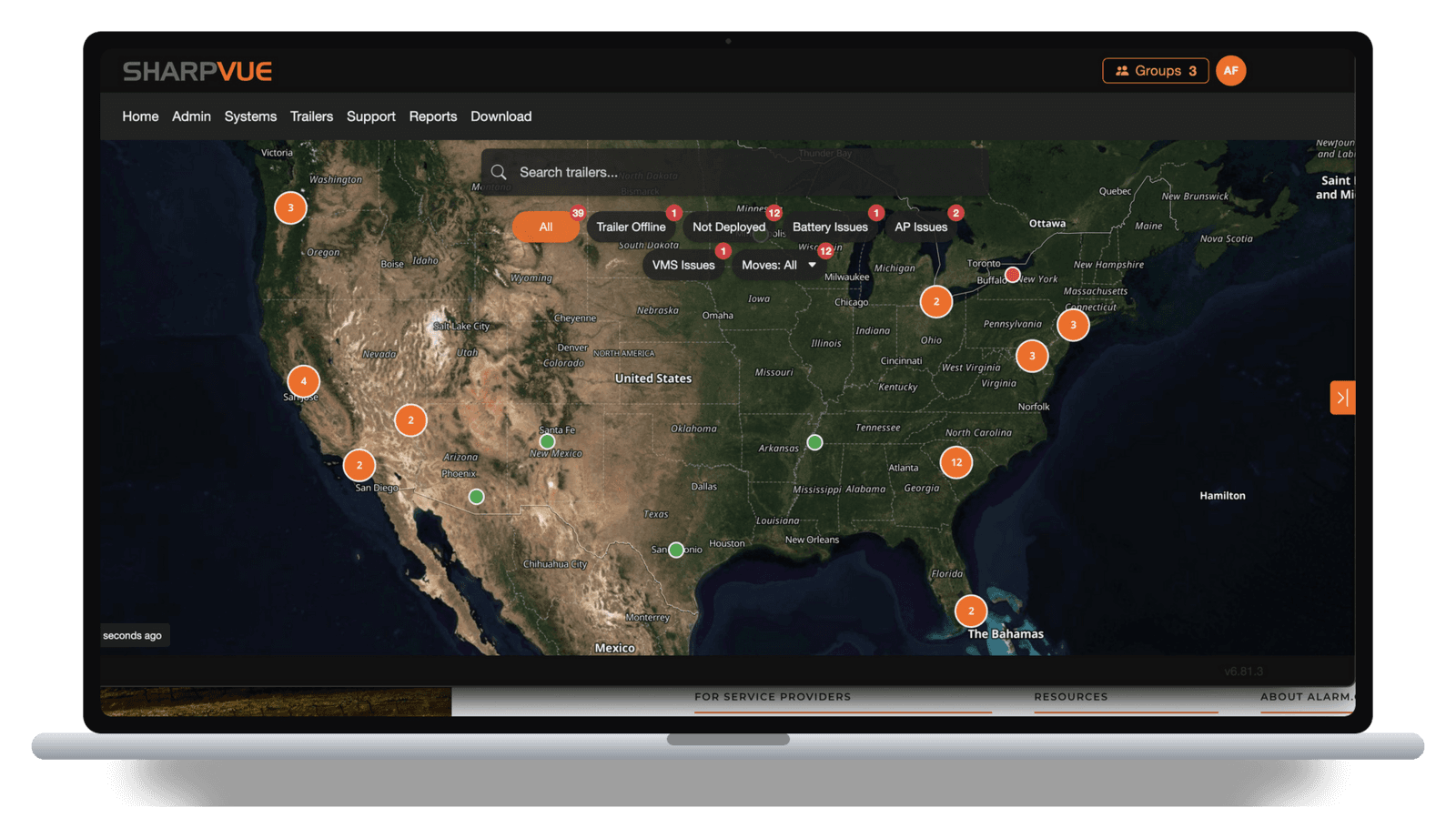Open the cluster of 2 near Michigan
The height and width of the screenshot is (838, 1456).
(x=936, y=301)
